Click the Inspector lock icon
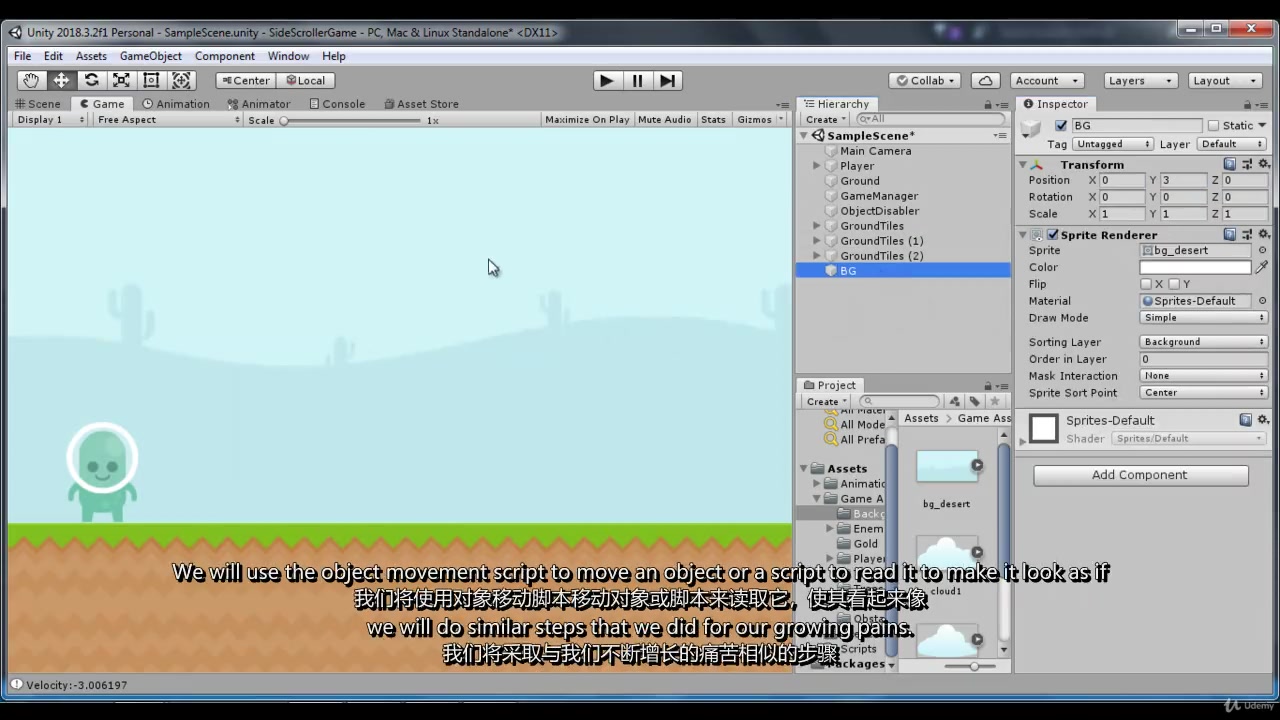This screenshot has height=720, width=1280. (1246, 104)
